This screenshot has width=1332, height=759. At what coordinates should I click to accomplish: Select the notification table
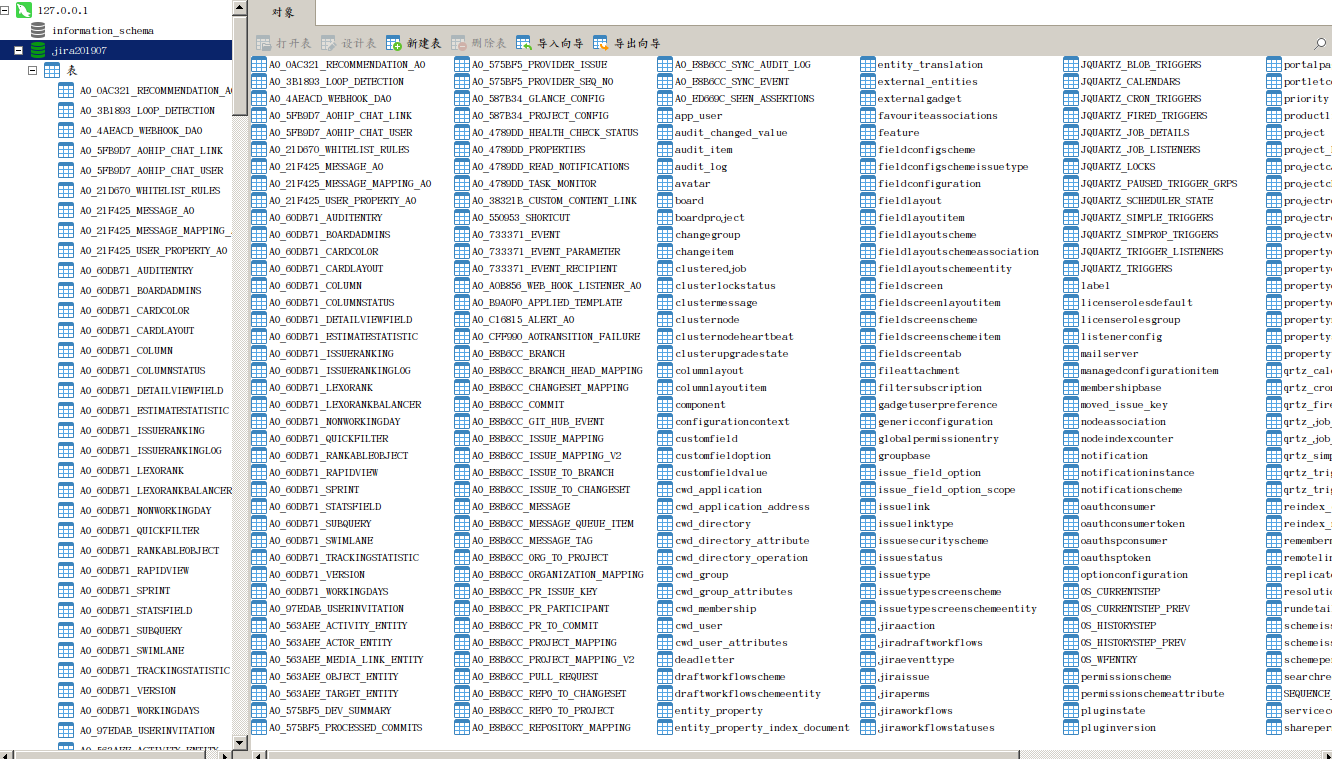pyautogui.click(x=1114, y=456)
